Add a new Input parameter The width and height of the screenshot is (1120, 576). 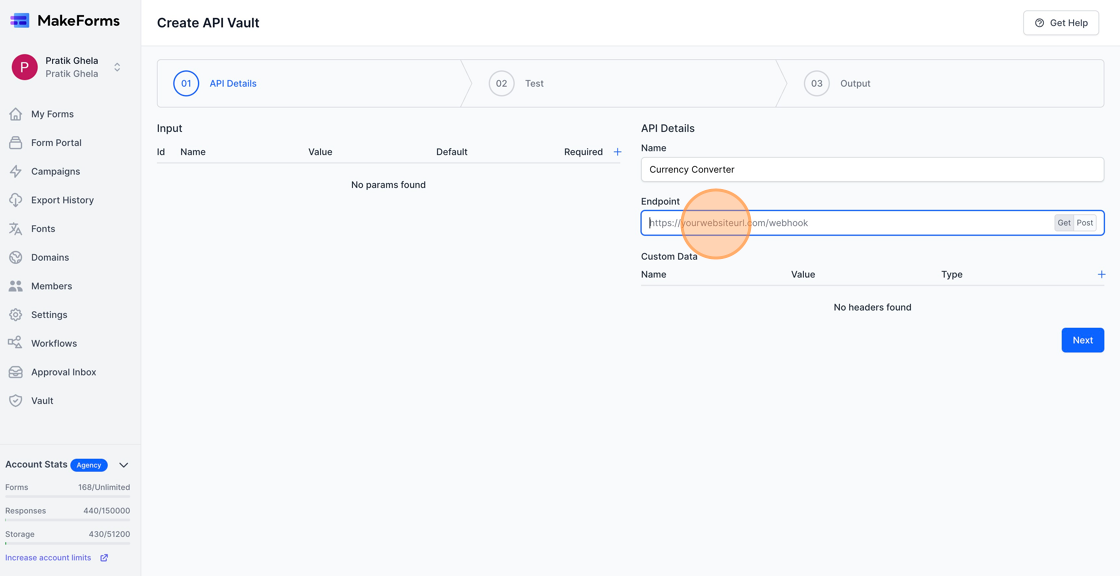point(617,151)
